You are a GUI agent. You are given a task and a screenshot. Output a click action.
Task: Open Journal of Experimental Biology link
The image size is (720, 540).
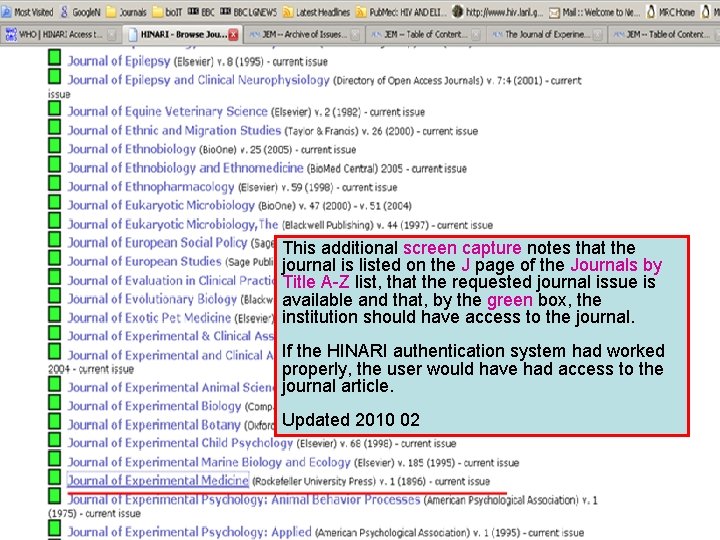154,406
